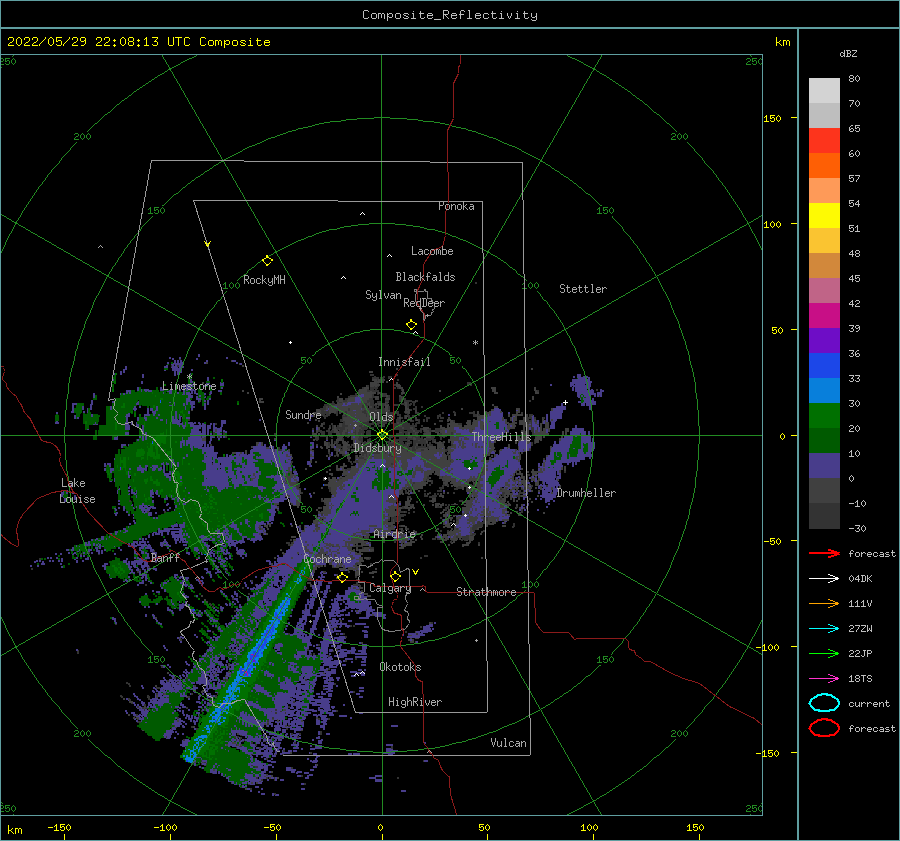
Task: Click the magenta 18TS arrow symbol
Action: (x=824, y=679)
